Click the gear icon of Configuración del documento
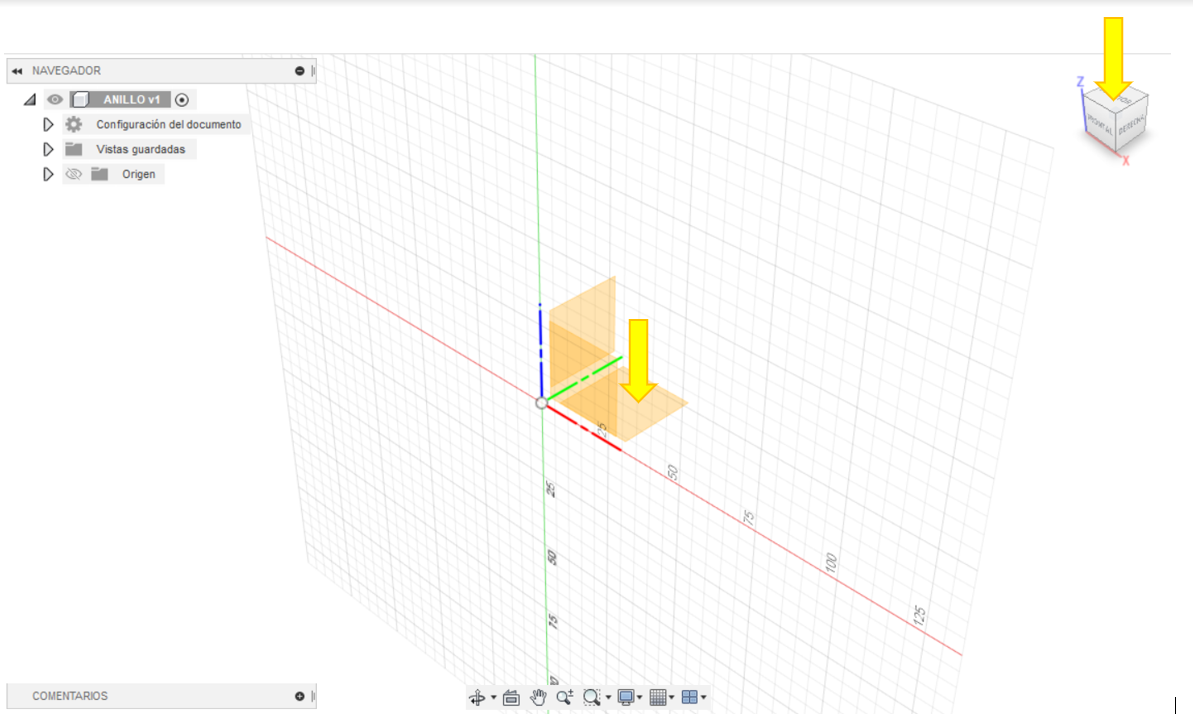 (74, 124)
